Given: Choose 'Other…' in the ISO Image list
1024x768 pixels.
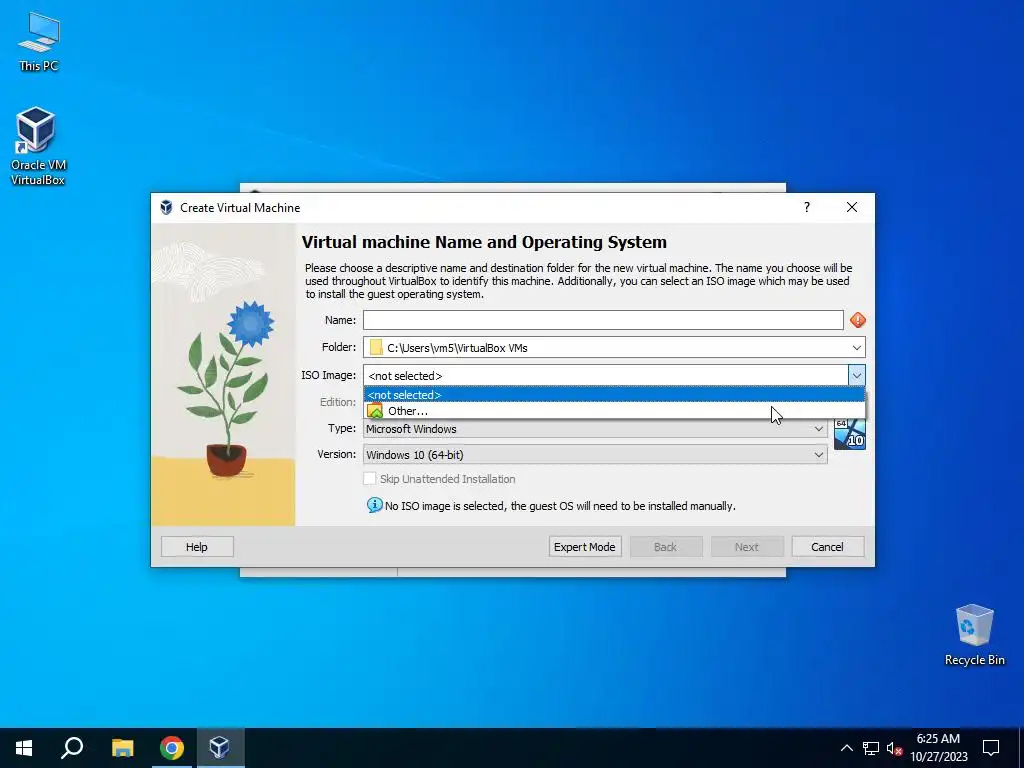Looking at the screenshot, I should [x=614, y=411].
